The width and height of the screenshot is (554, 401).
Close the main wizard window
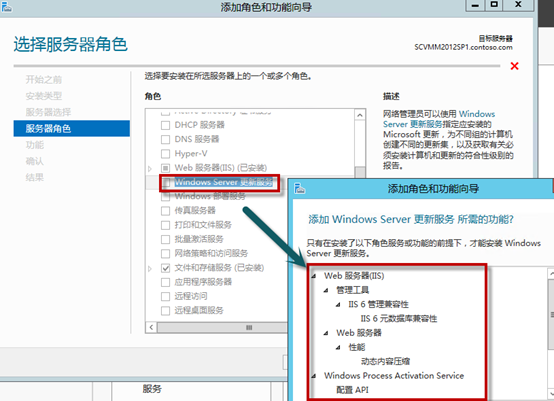tap(518, 5)
